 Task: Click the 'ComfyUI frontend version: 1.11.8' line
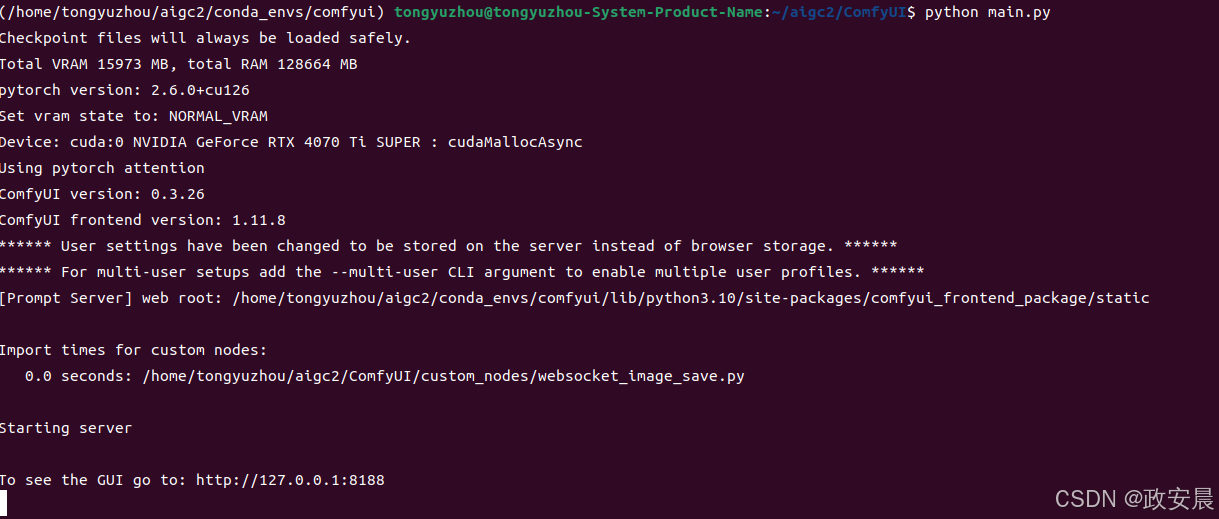pyautogui.click(x=142, y=220)
